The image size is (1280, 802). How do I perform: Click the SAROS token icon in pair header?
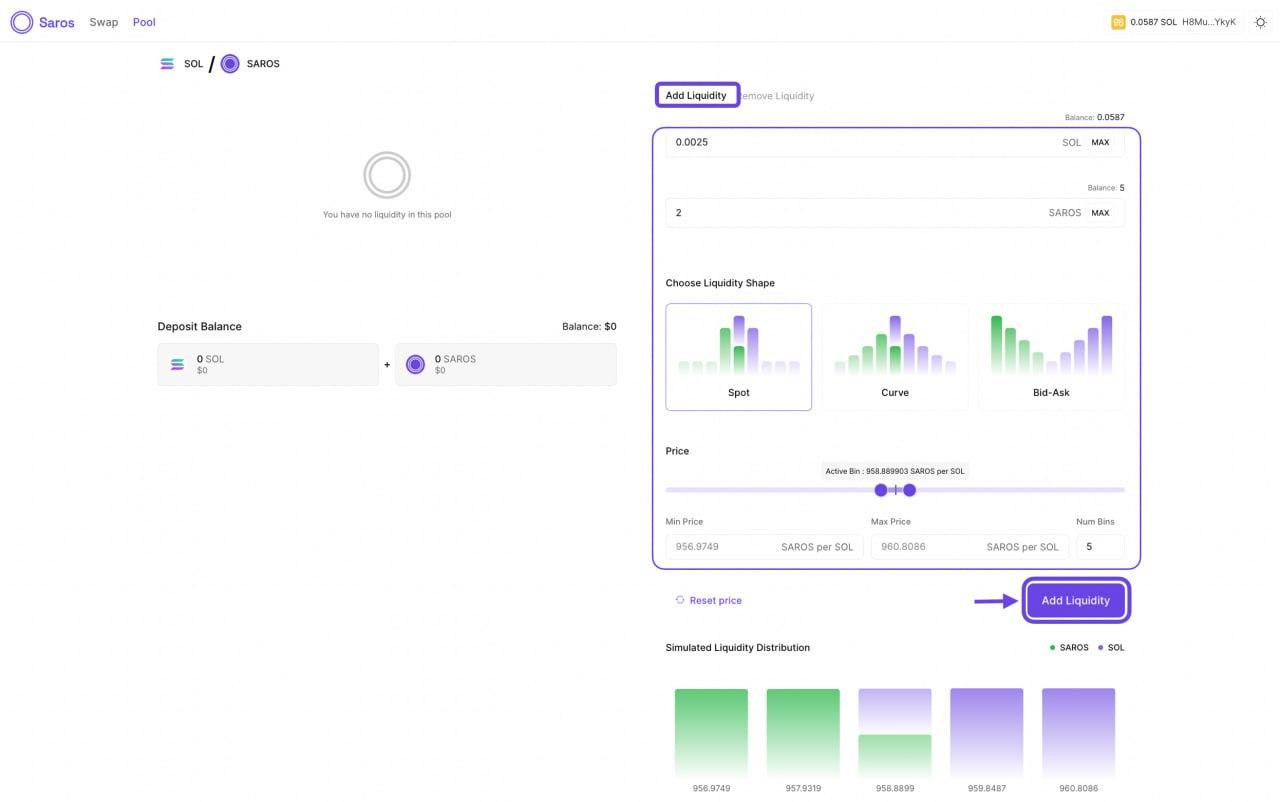point(230,64)
